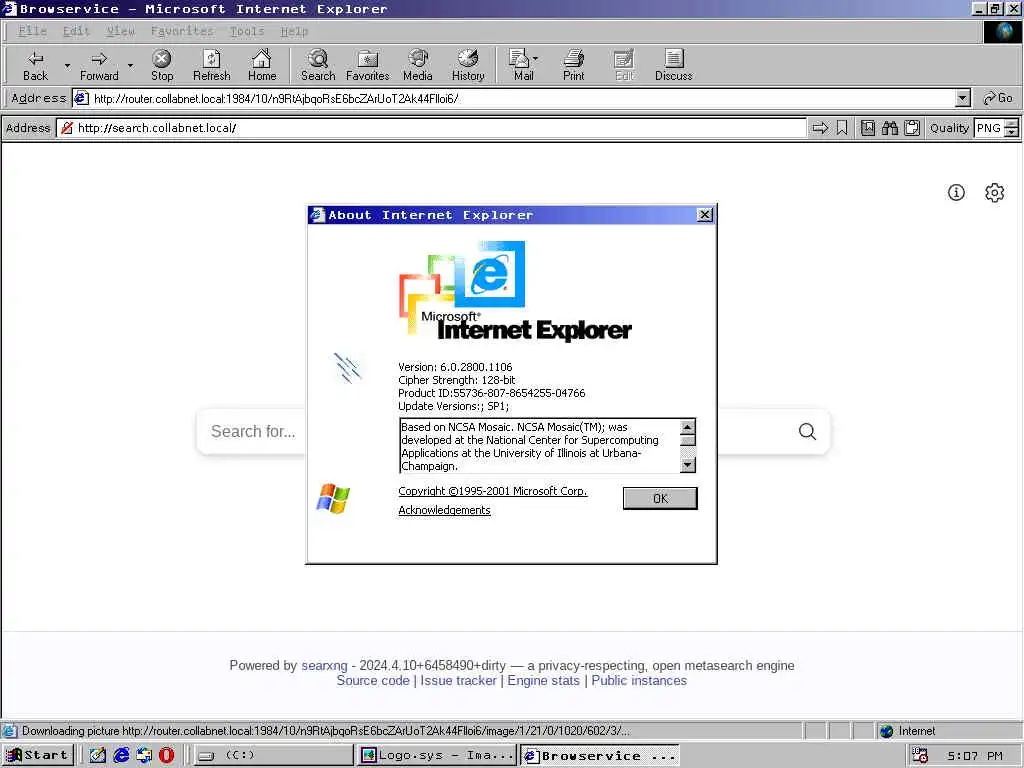The image size is (1024, 768).
Task: Click the third quick launch icon
Action: click(144, 755)
